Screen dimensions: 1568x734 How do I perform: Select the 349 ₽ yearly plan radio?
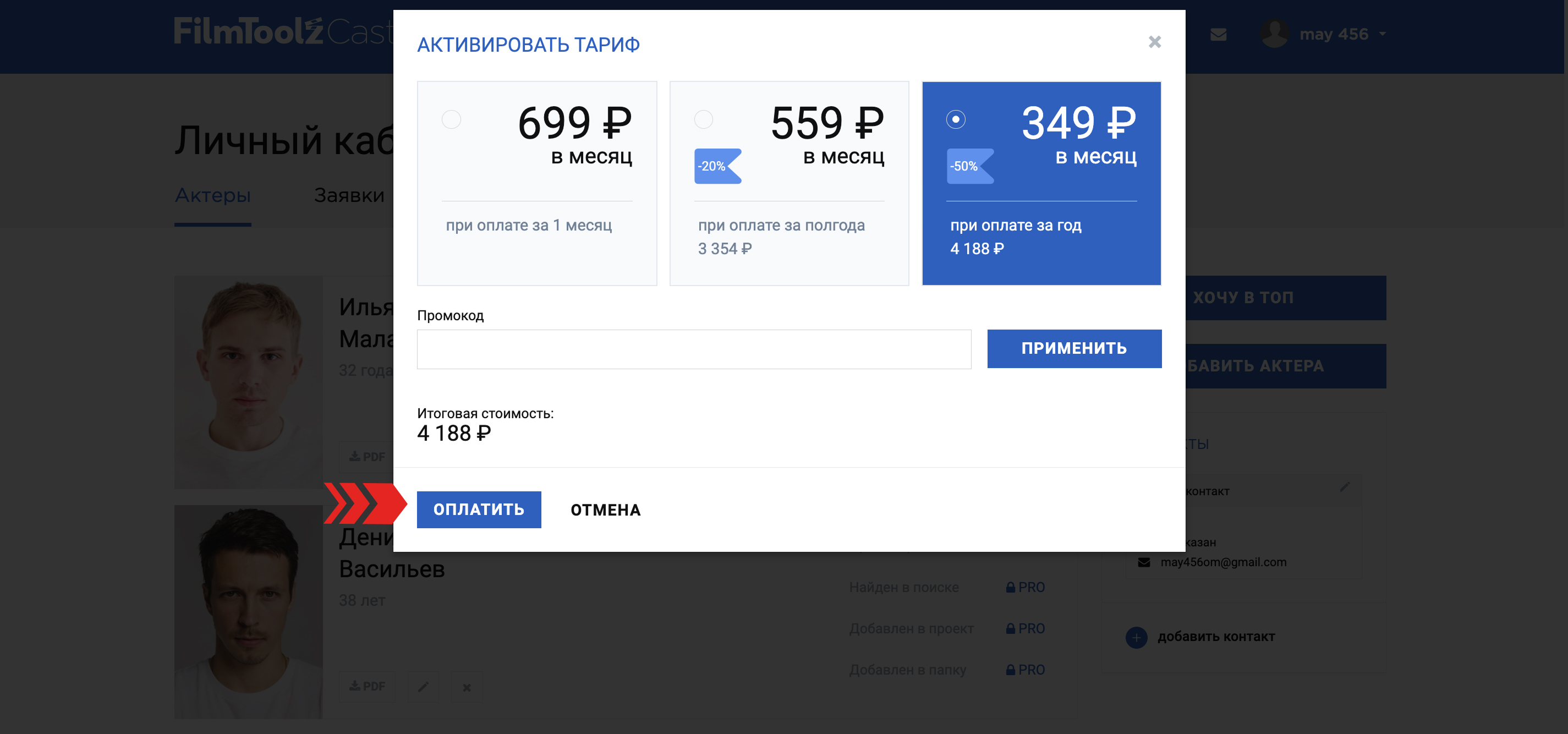coord(955,119)
